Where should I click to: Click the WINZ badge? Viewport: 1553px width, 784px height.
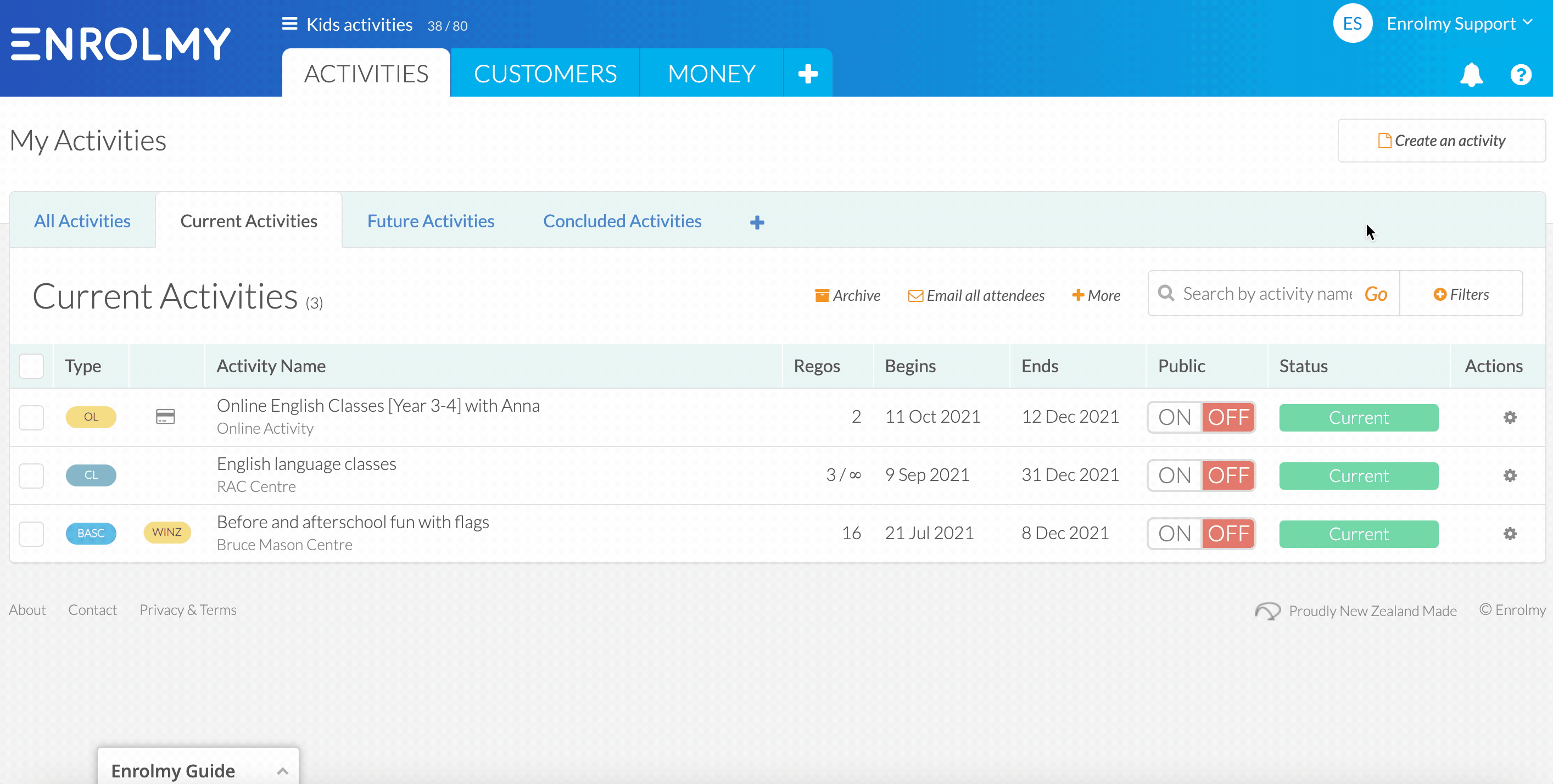pyautogui.click(x=167, y=532)
